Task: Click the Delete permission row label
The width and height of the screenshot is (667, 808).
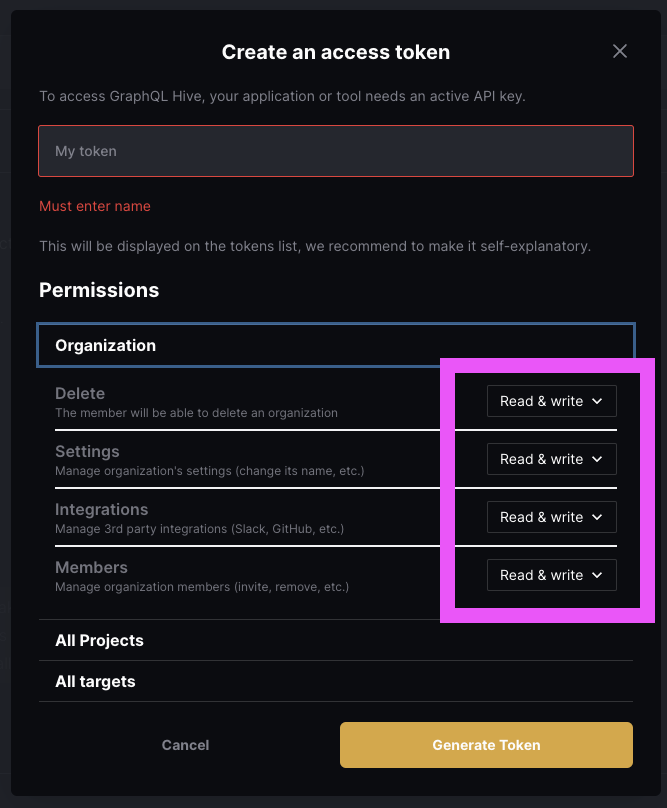Action: [80, 393]
